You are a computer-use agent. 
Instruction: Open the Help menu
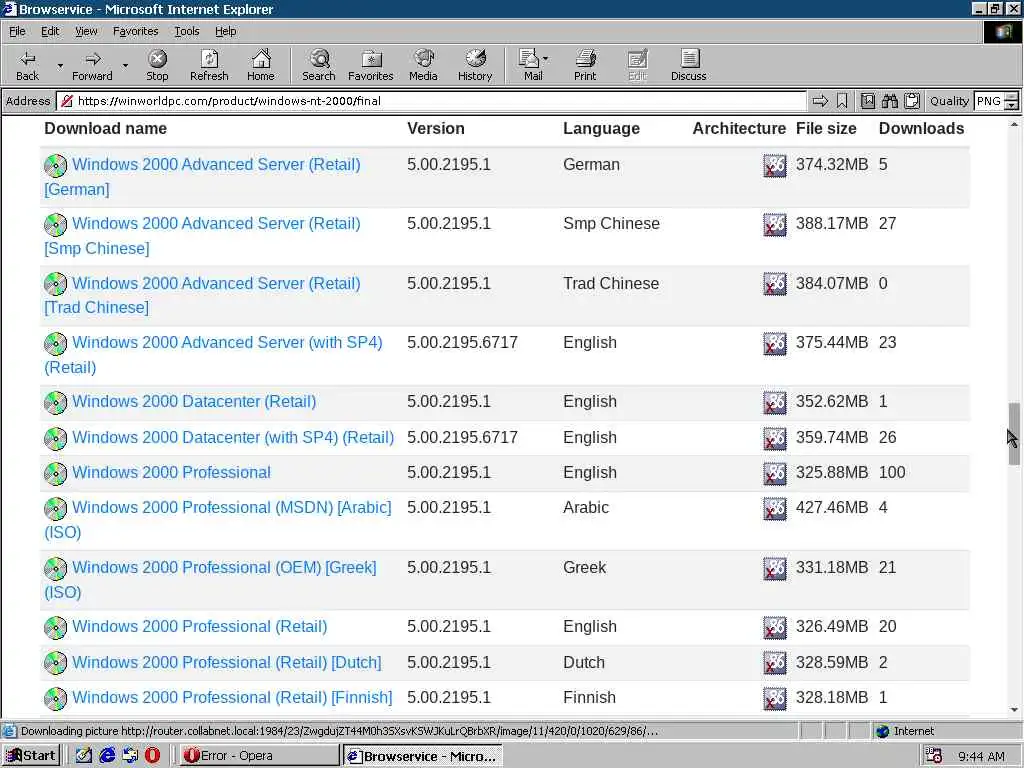(225, 31)
